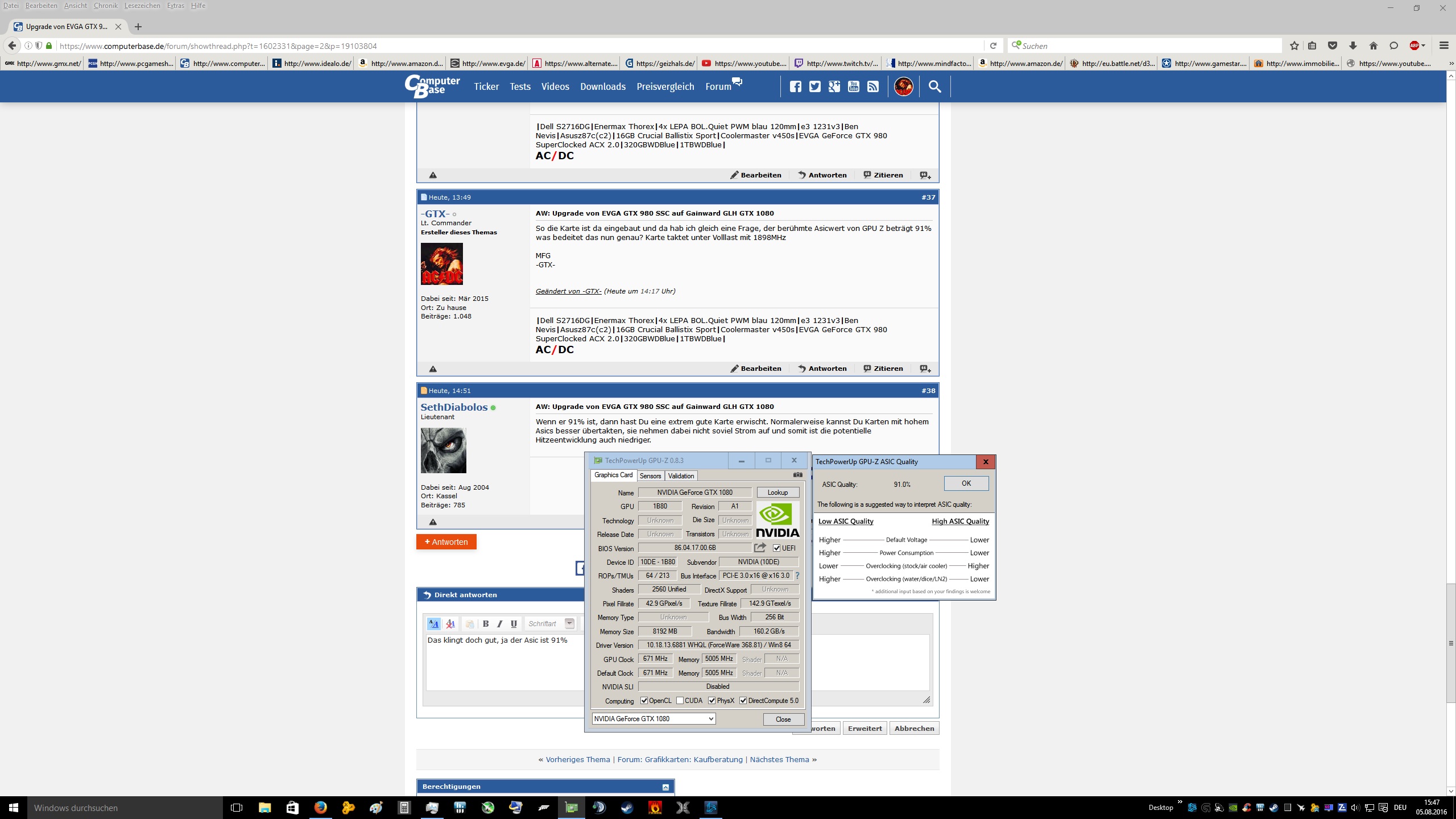The image size is (1456, 819).
Task: Report post #37 via warning triangle icon
Action: (433, 369)
